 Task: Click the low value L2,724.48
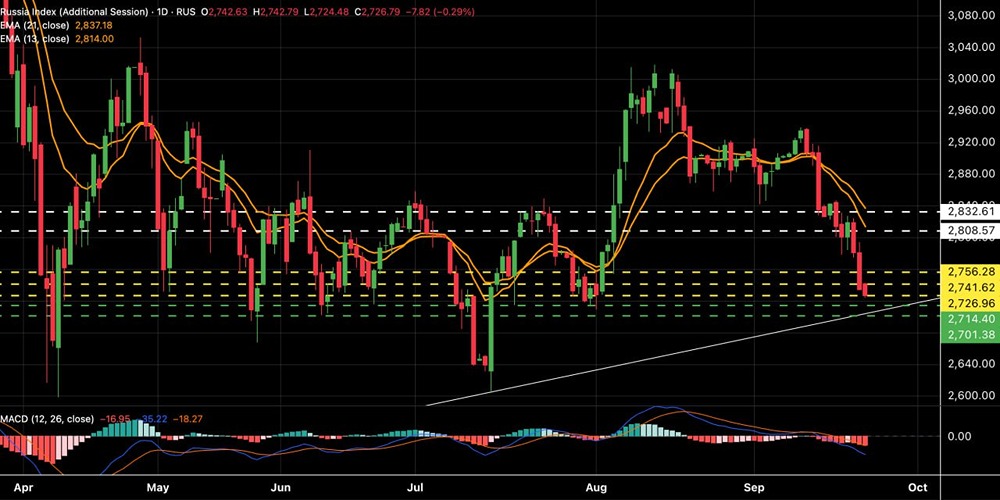coord(327,12)
